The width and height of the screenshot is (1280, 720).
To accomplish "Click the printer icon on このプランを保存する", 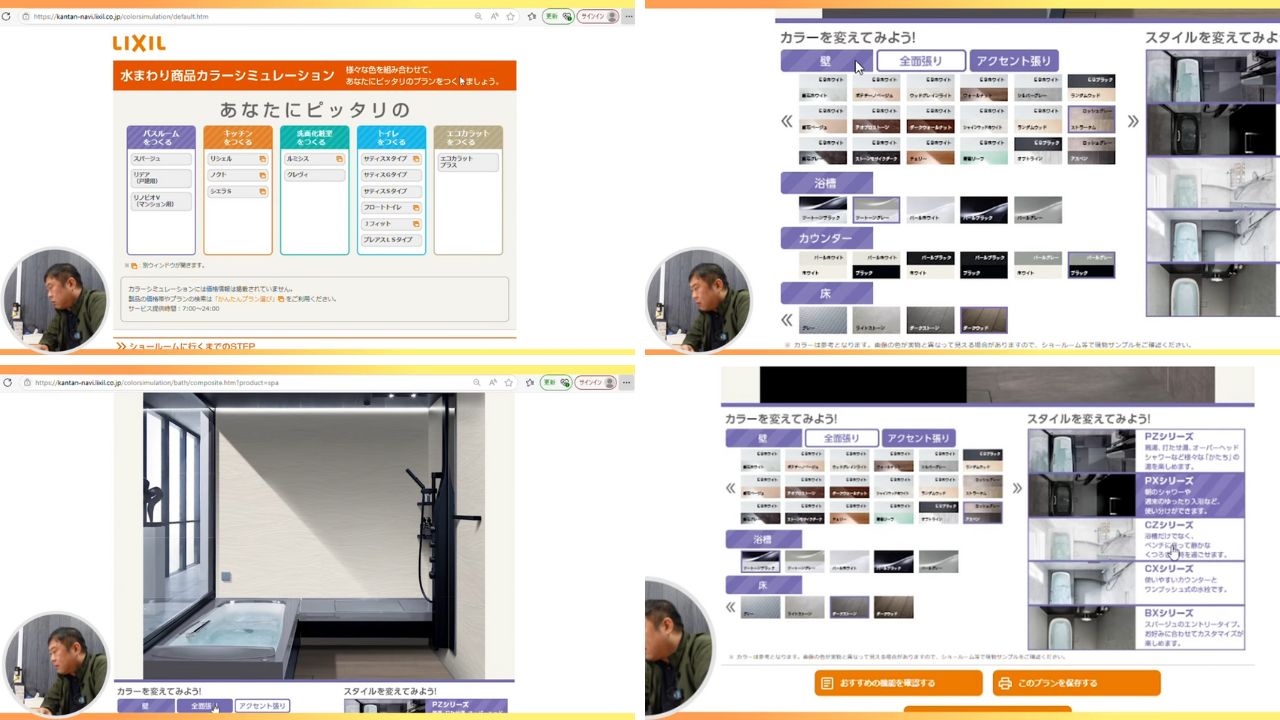I will (1005, 683).
